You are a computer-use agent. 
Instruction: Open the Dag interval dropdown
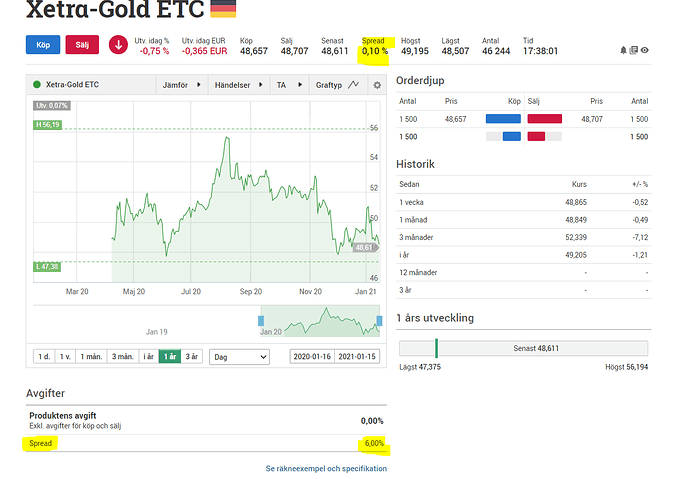(x=239, y=357)
